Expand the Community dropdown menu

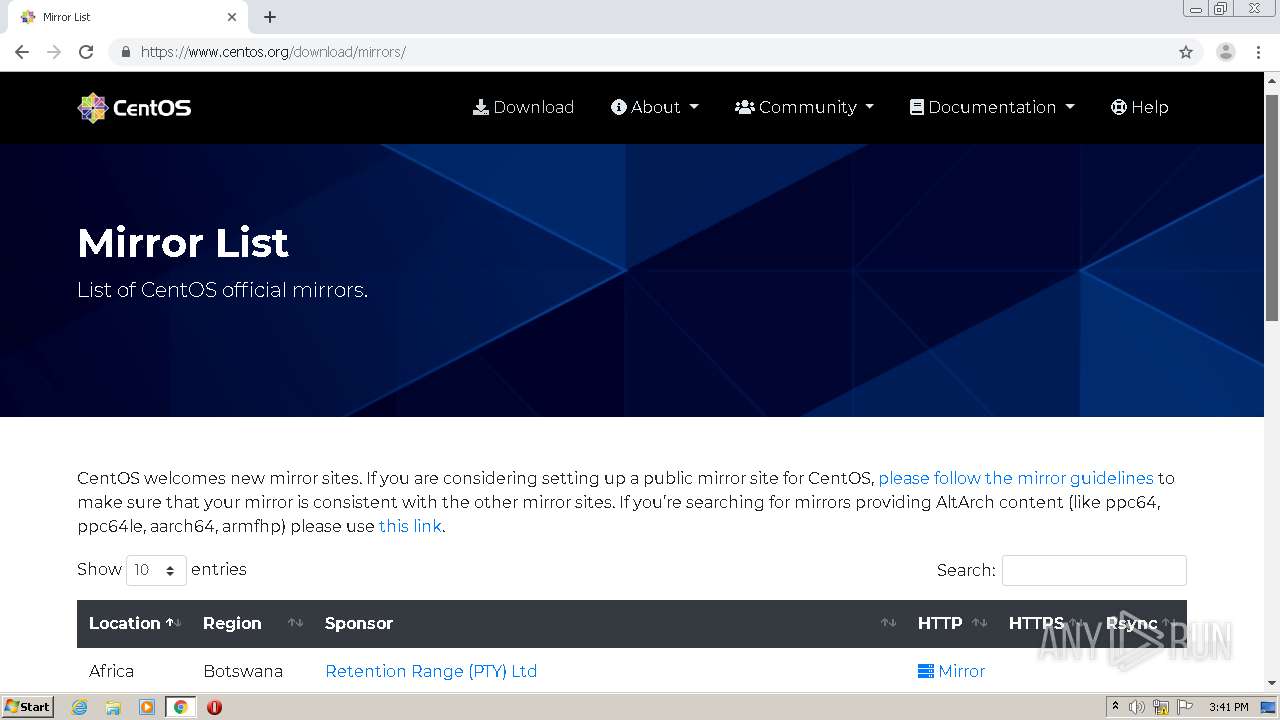point(804,107)
